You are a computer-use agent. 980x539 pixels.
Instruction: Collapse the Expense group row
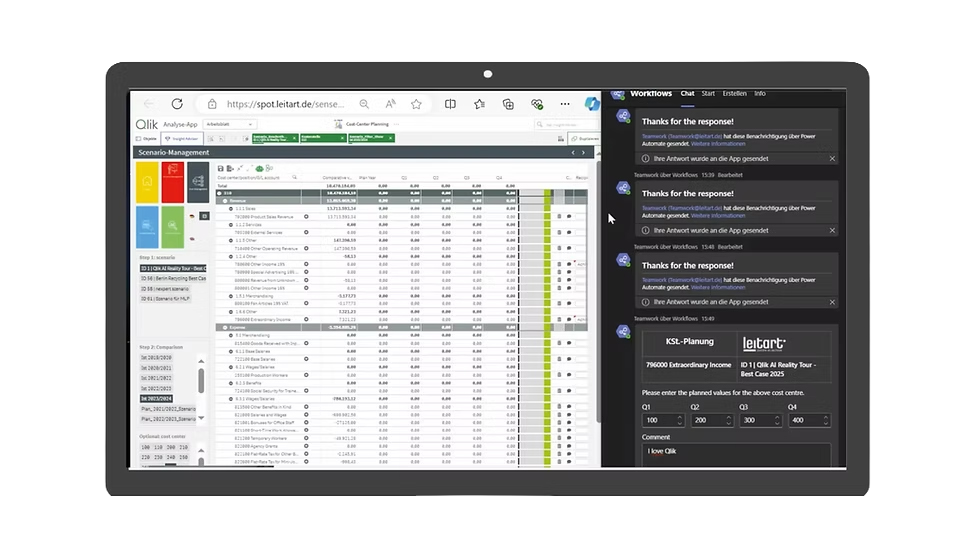point(222,327)
